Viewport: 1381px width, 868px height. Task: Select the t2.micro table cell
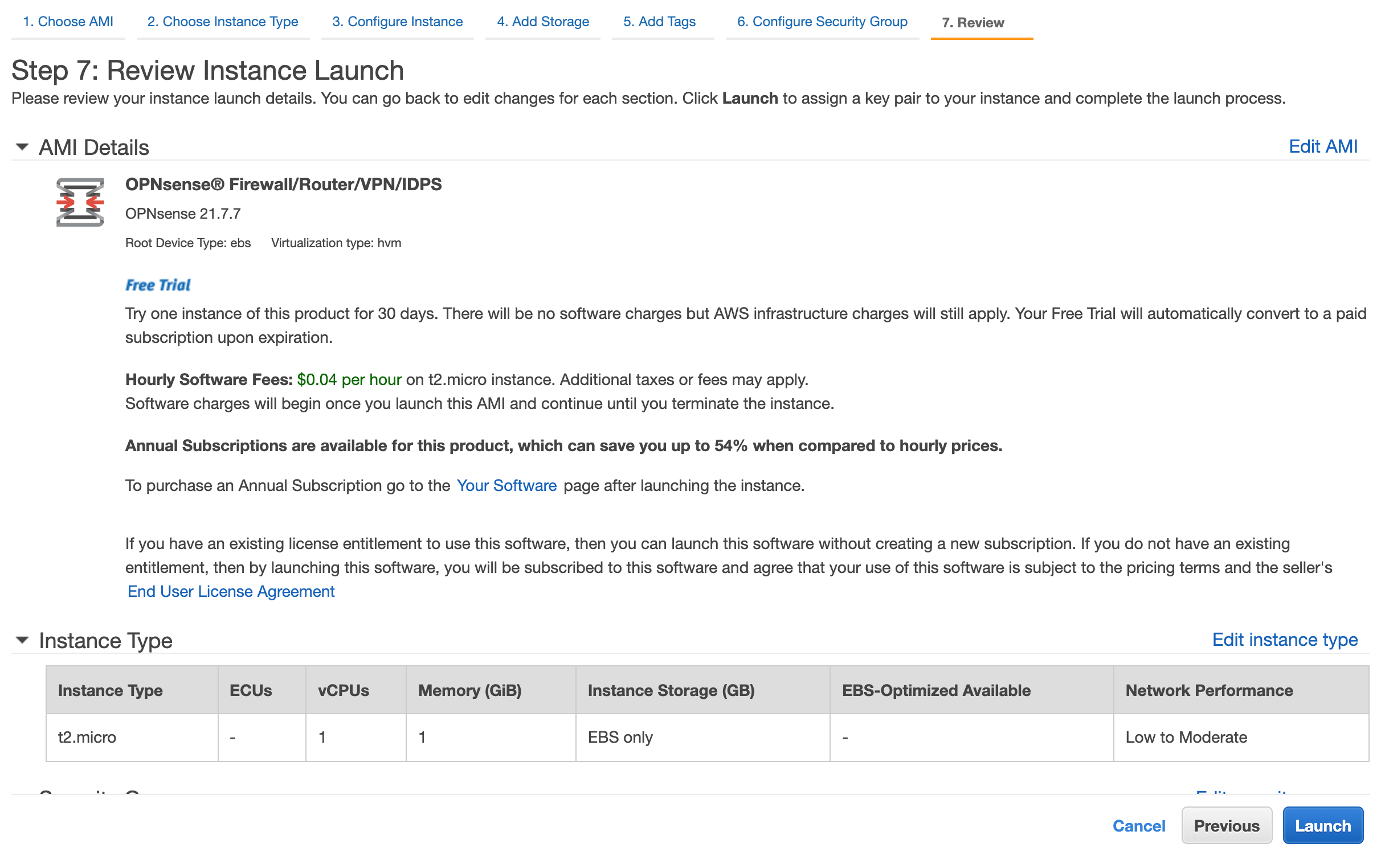[x=87, y=737]
